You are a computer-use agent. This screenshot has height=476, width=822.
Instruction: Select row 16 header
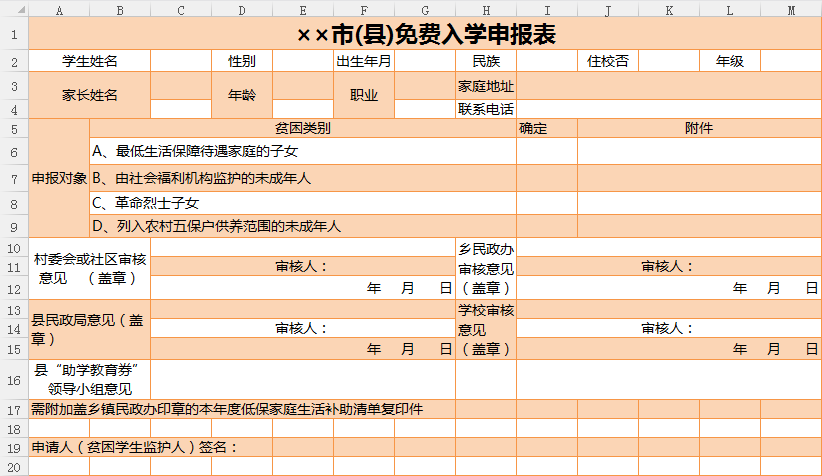click(14, 380)
